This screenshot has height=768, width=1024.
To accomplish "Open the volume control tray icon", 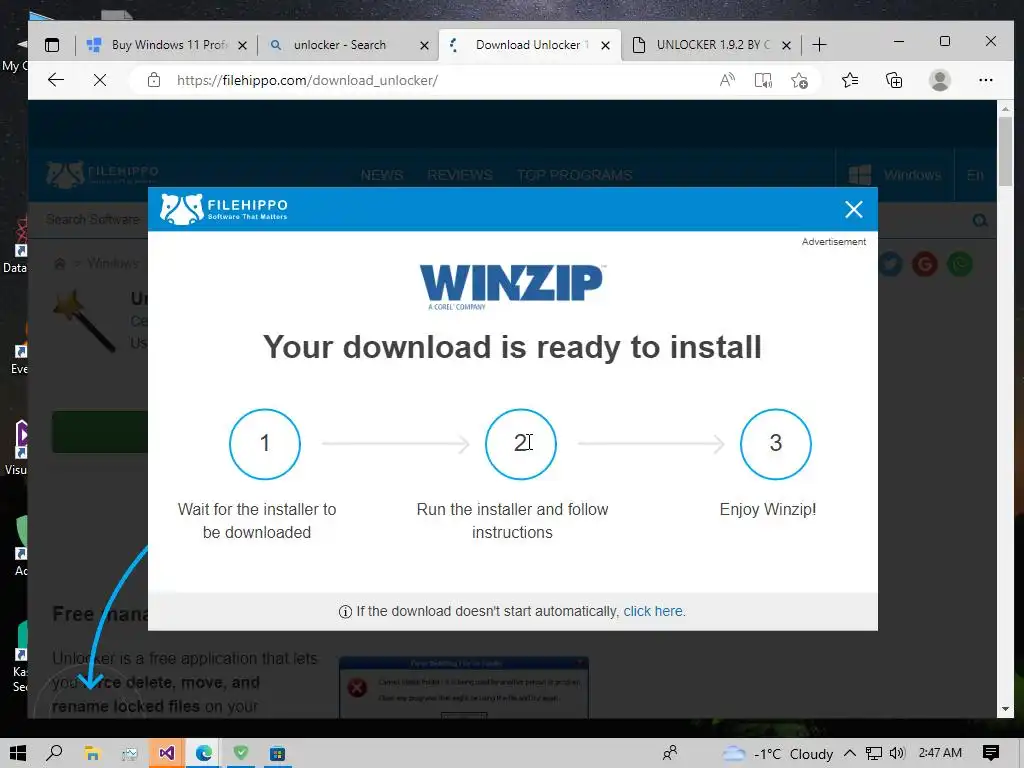I will click(897, 754).
